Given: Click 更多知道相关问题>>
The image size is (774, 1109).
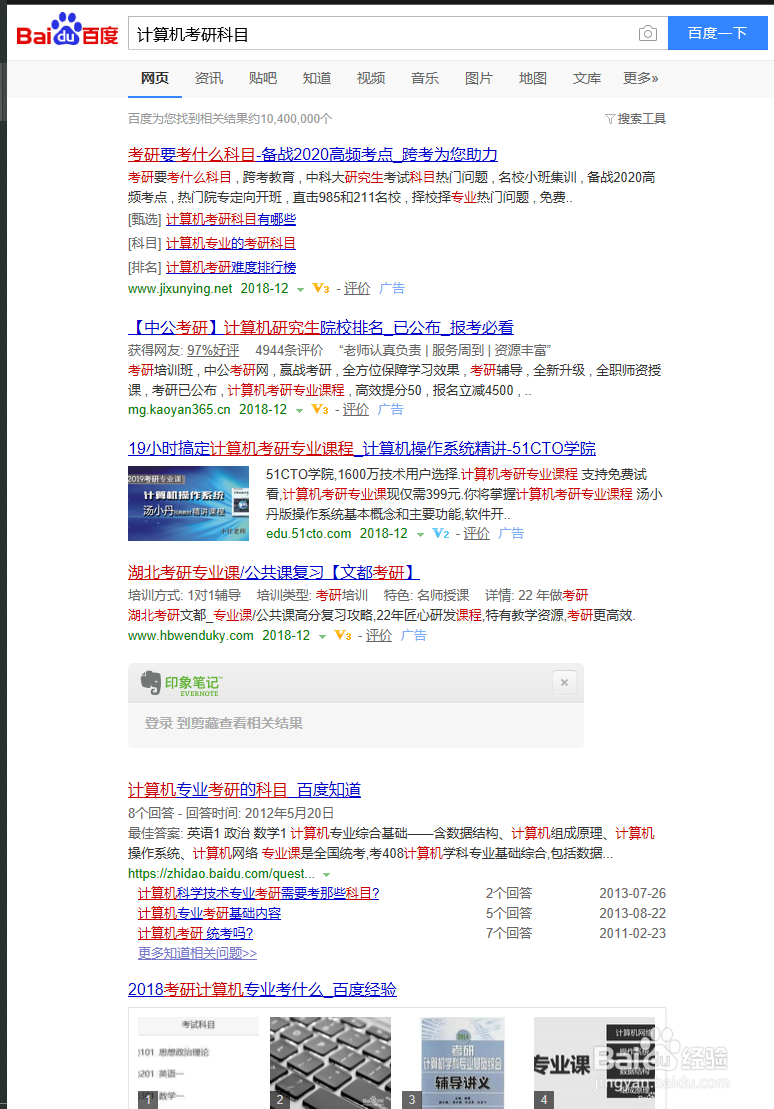Looking at the screenshot, I should [x=197, y=953].
